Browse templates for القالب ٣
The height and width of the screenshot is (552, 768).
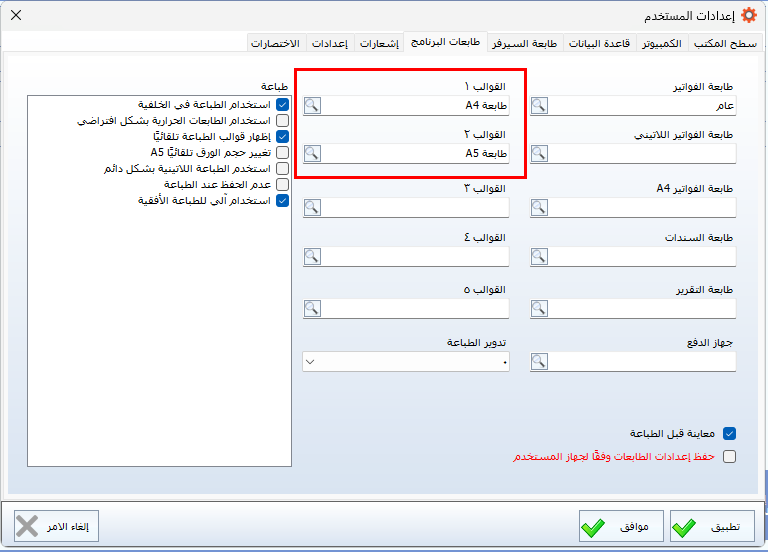pyautogui.click(x=312, y=207)
